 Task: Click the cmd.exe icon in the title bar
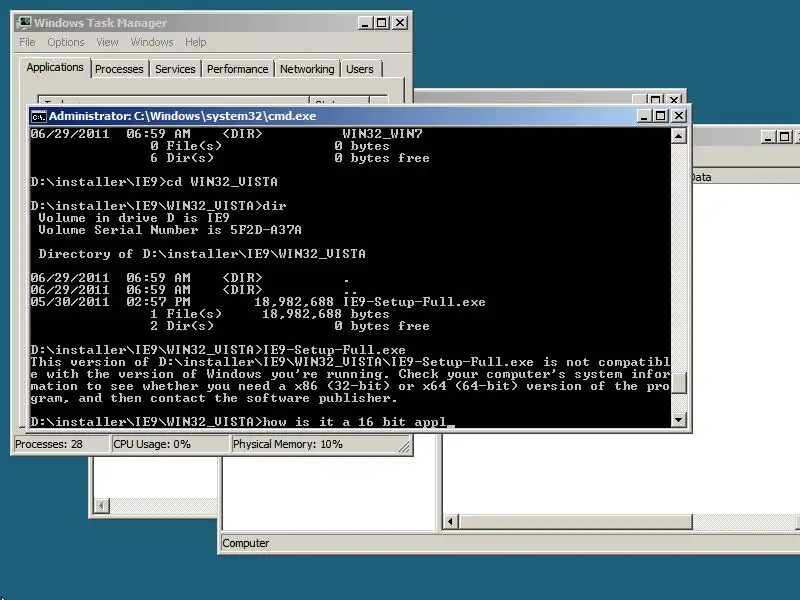click(39, 116)
